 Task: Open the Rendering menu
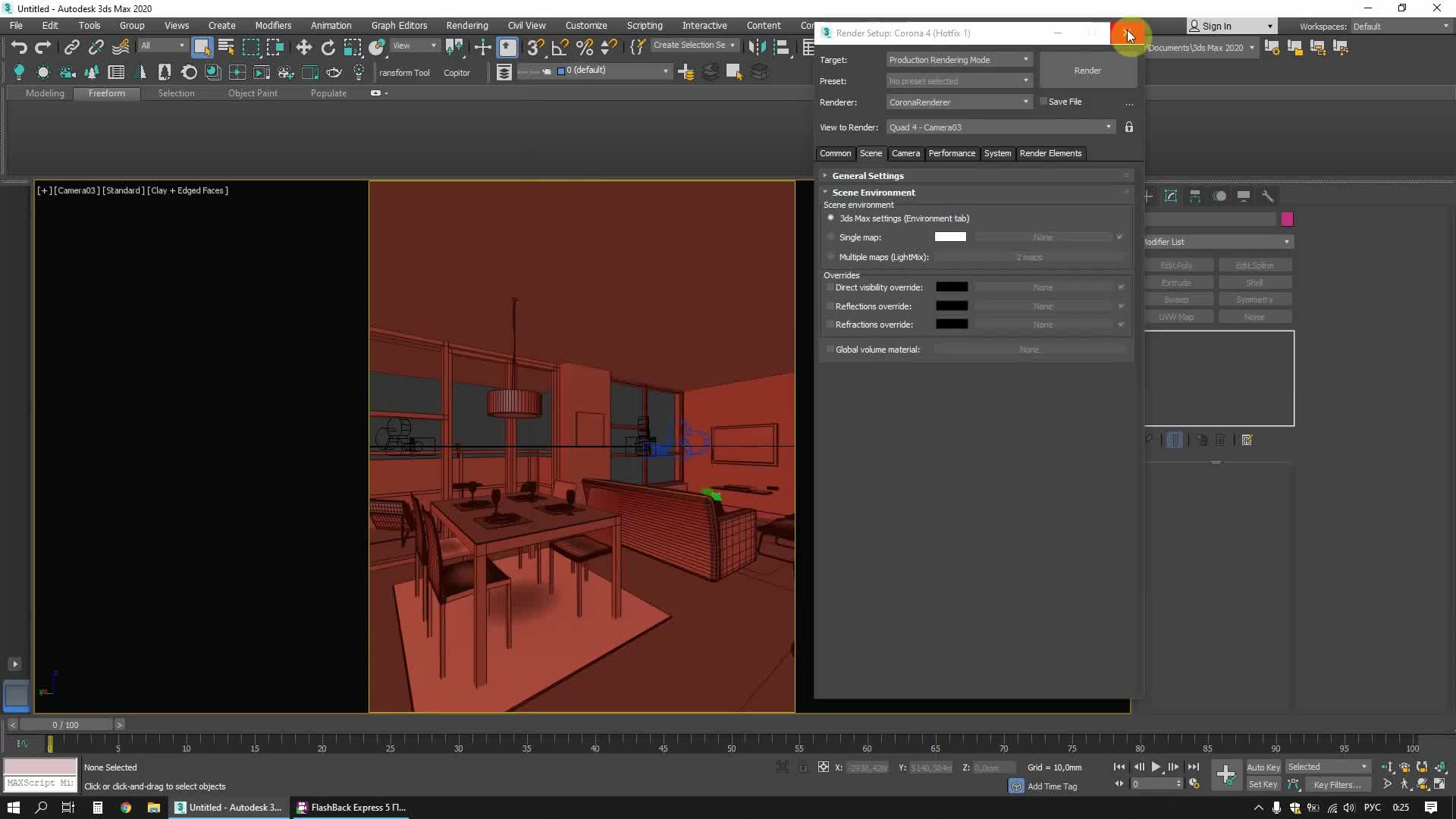tap(466, 26)
